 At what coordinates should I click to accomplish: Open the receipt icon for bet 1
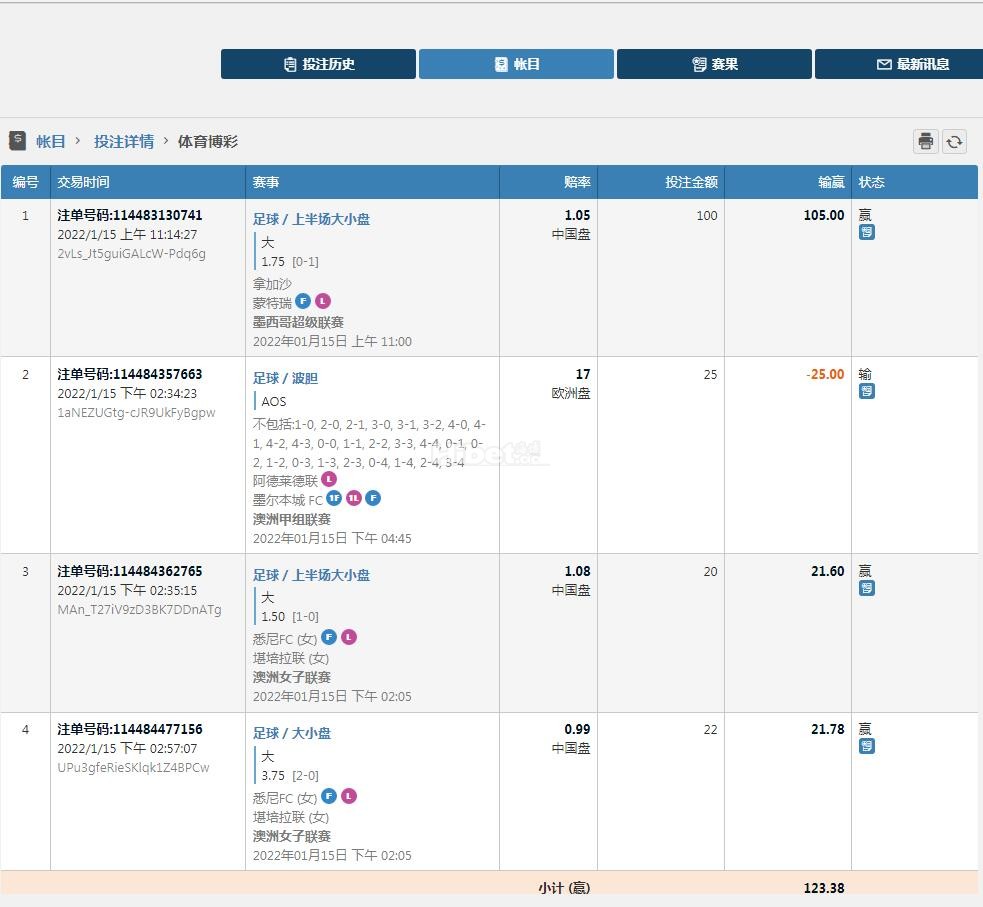point(866,233)
